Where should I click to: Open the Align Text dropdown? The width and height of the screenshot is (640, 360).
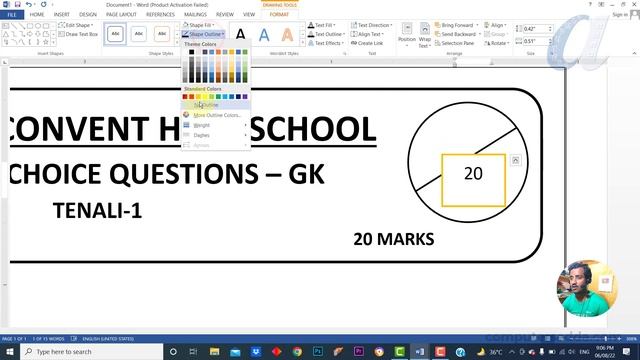367,34
